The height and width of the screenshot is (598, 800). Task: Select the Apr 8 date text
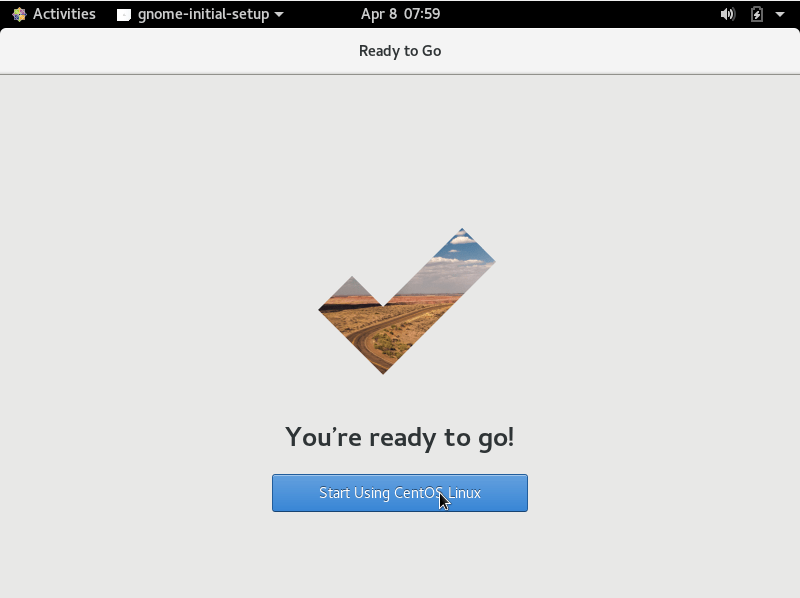tap(379, 14)
